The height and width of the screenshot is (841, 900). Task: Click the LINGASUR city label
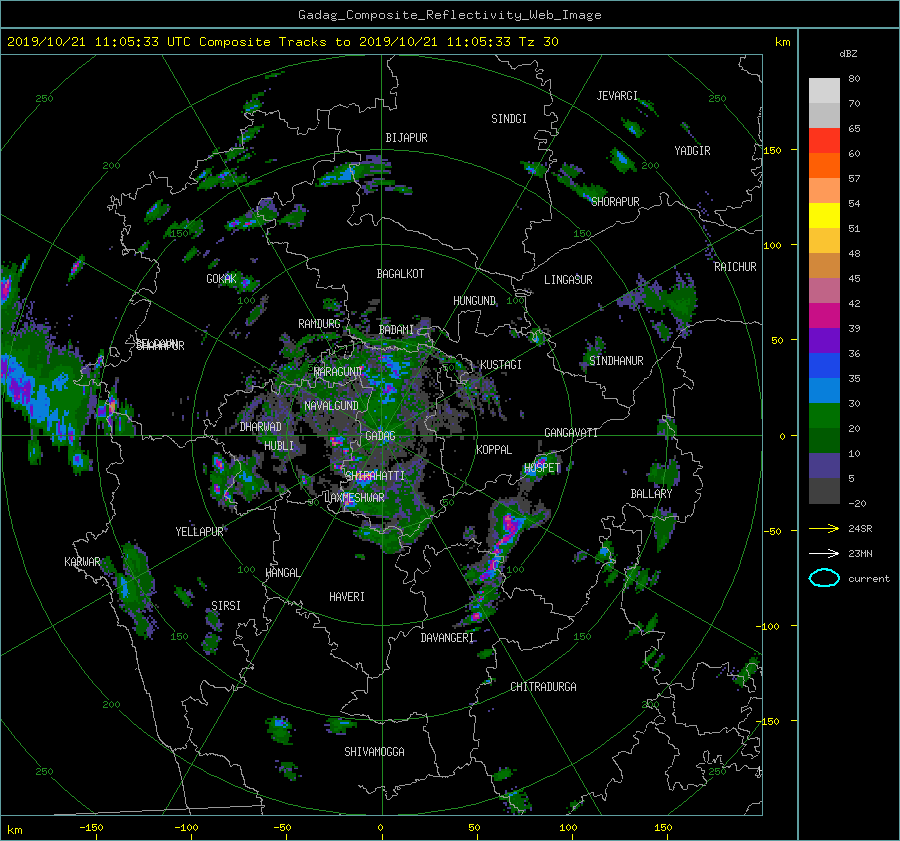point(568,280)
